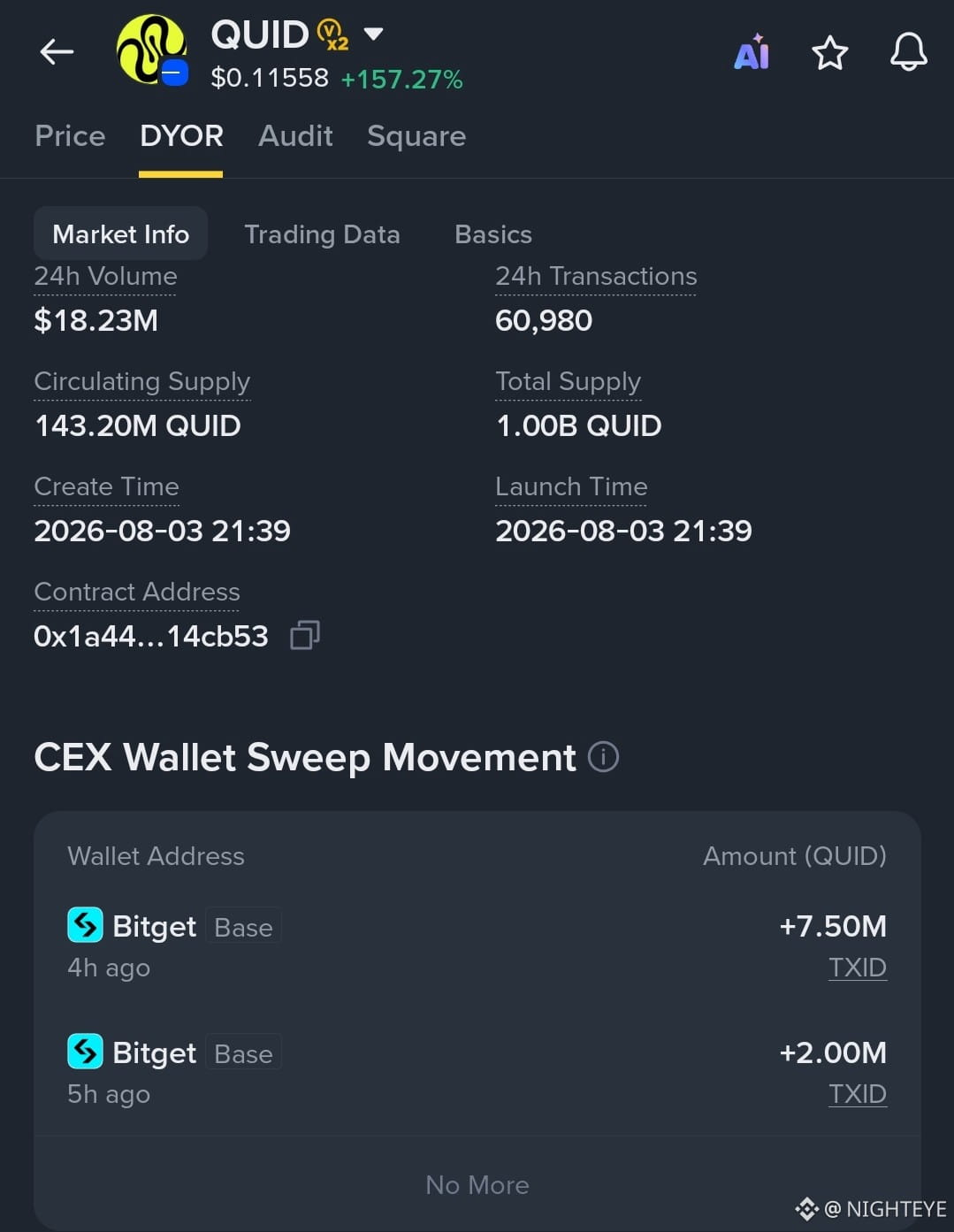Select the Market Info sub-tab

click(121, 233)
